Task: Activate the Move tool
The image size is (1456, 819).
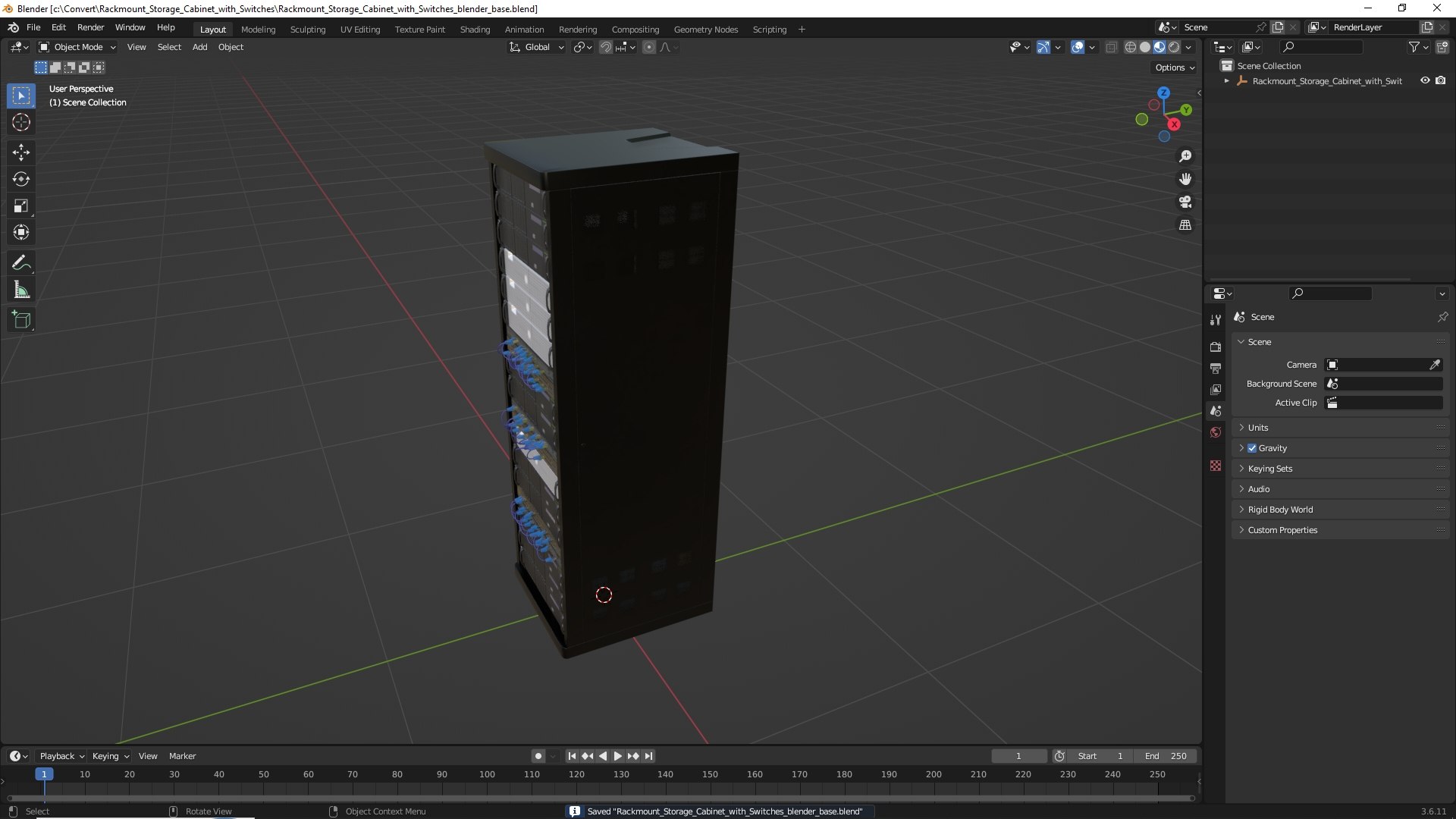Action: (21, 152)
